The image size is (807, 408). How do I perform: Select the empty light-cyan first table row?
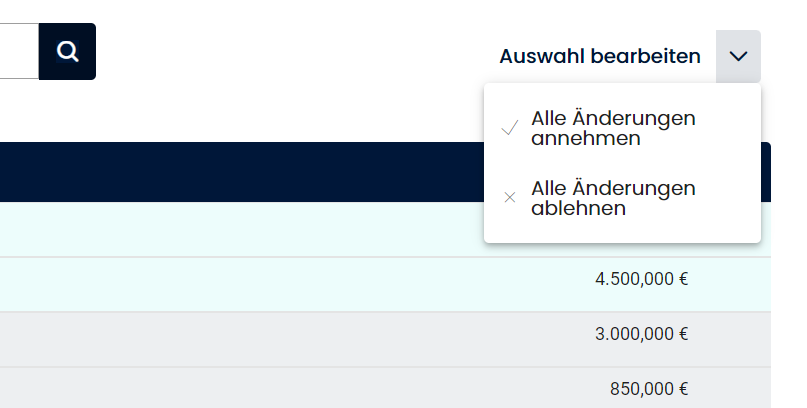click(240, 229)
